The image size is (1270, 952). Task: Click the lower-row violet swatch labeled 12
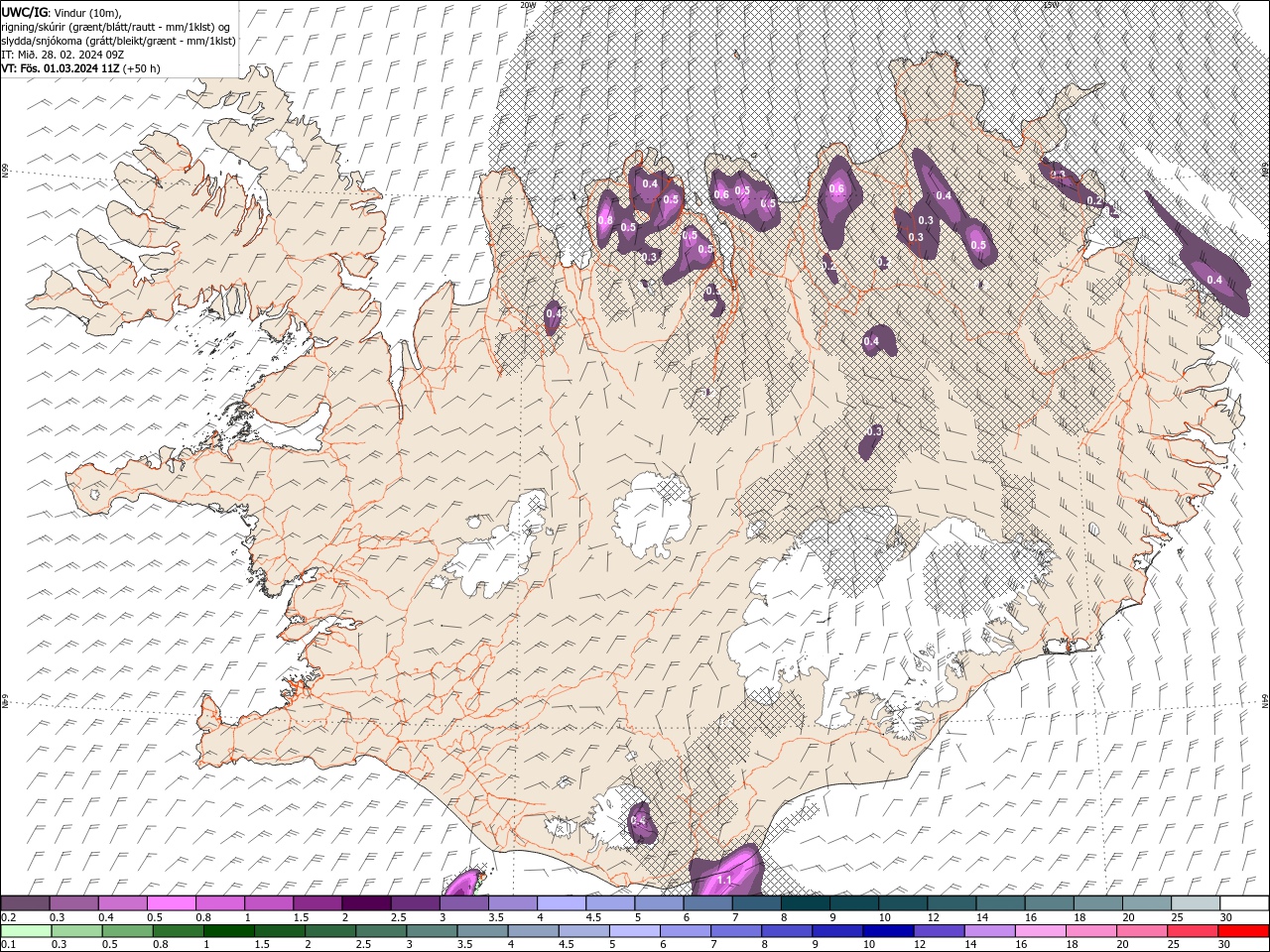940,931
